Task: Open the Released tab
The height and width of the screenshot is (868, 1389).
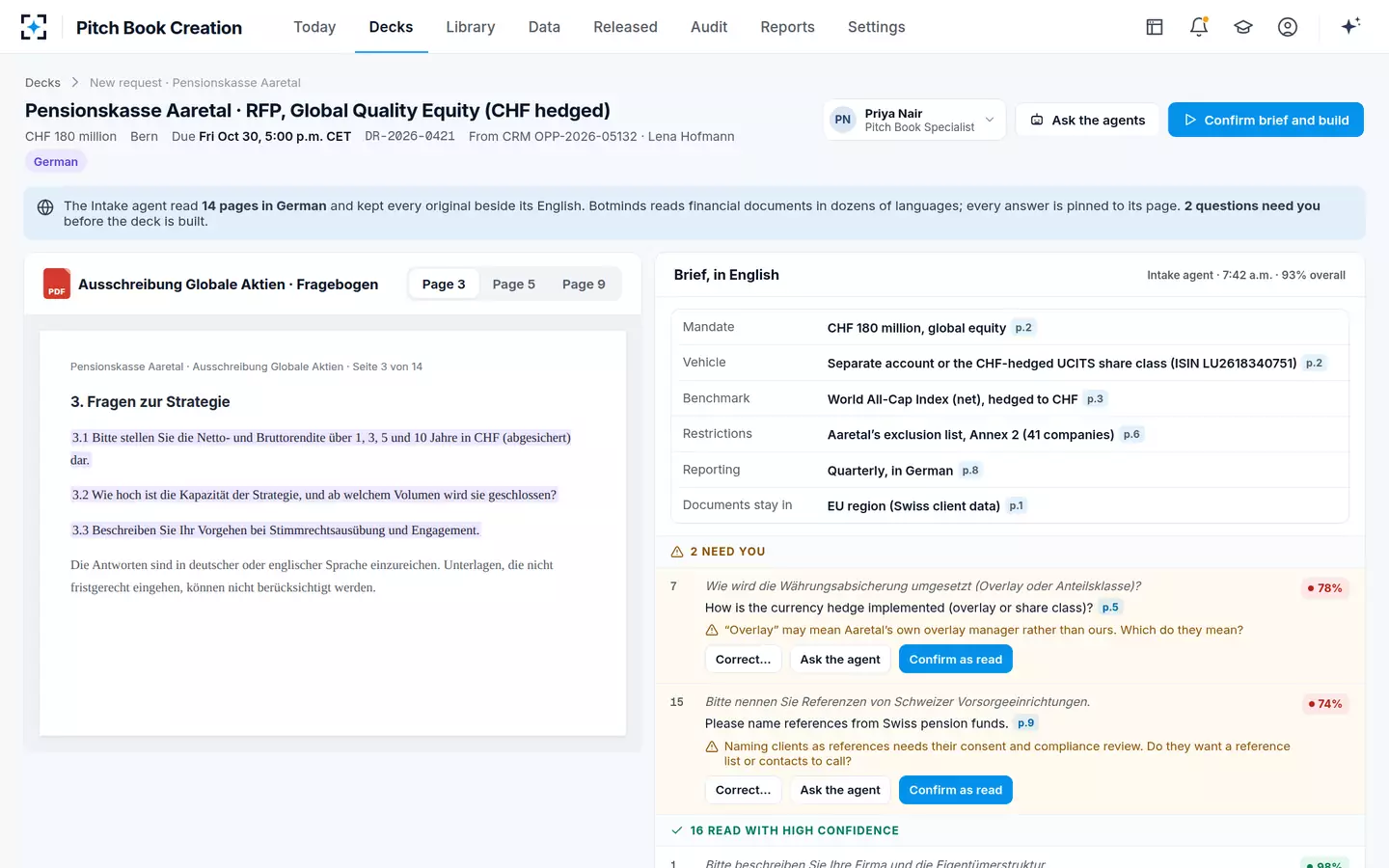Action: coord(625,27)
